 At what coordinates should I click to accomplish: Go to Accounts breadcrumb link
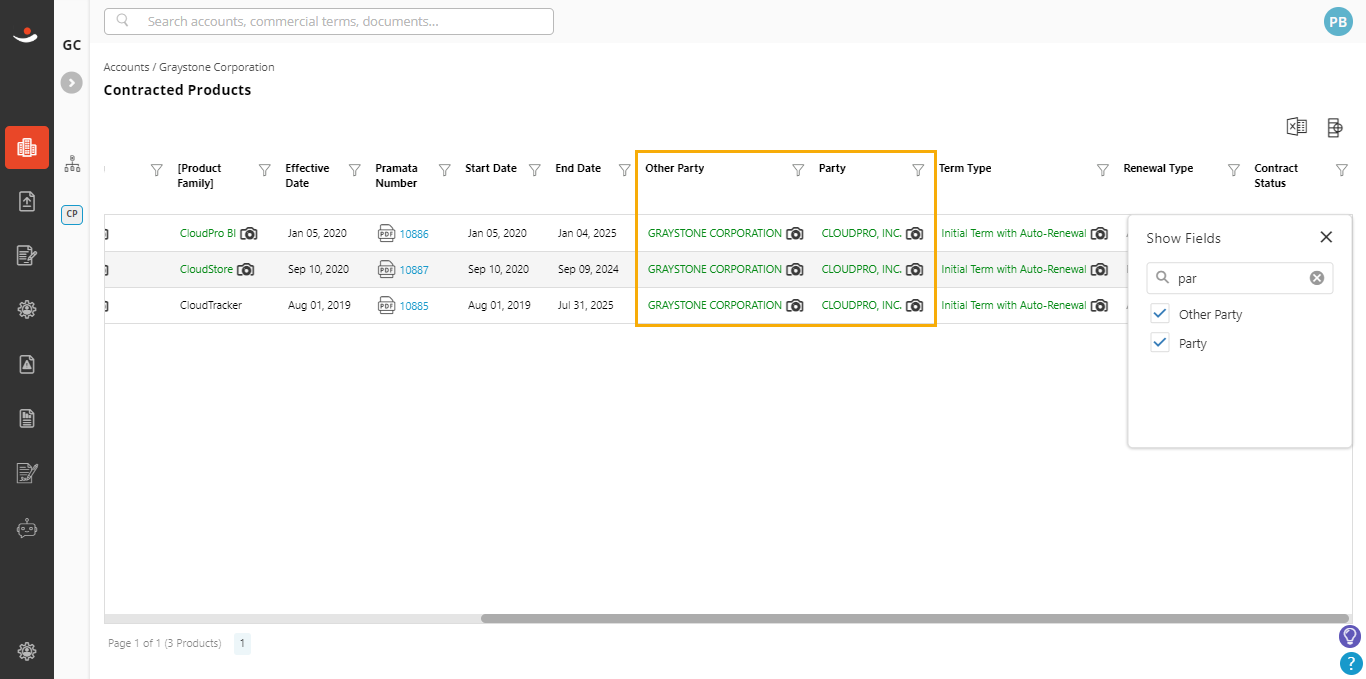(126, 67)
